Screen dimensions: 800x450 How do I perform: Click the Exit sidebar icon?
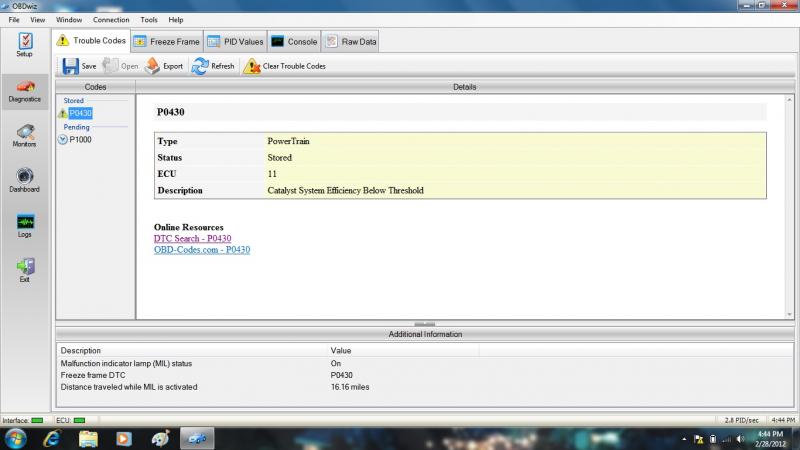24,270
